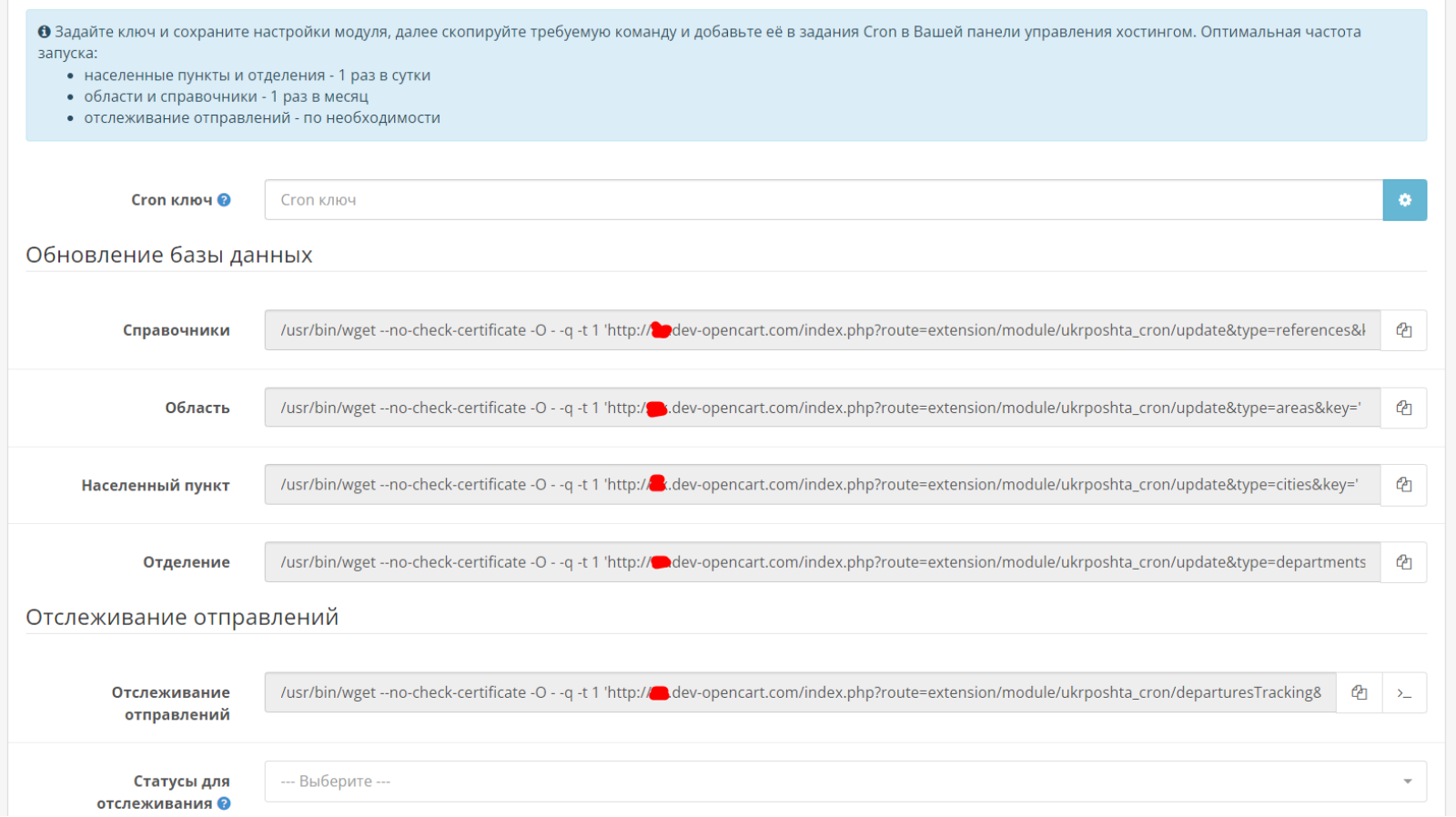Click the info icon in the blue notice

(44, 32)
